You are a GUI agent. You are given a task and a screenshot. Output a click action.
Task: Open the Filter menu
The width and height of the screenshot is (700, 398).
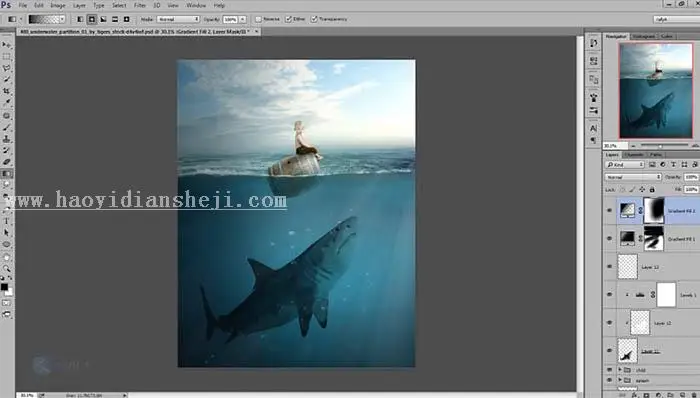[x=140, y=5]
